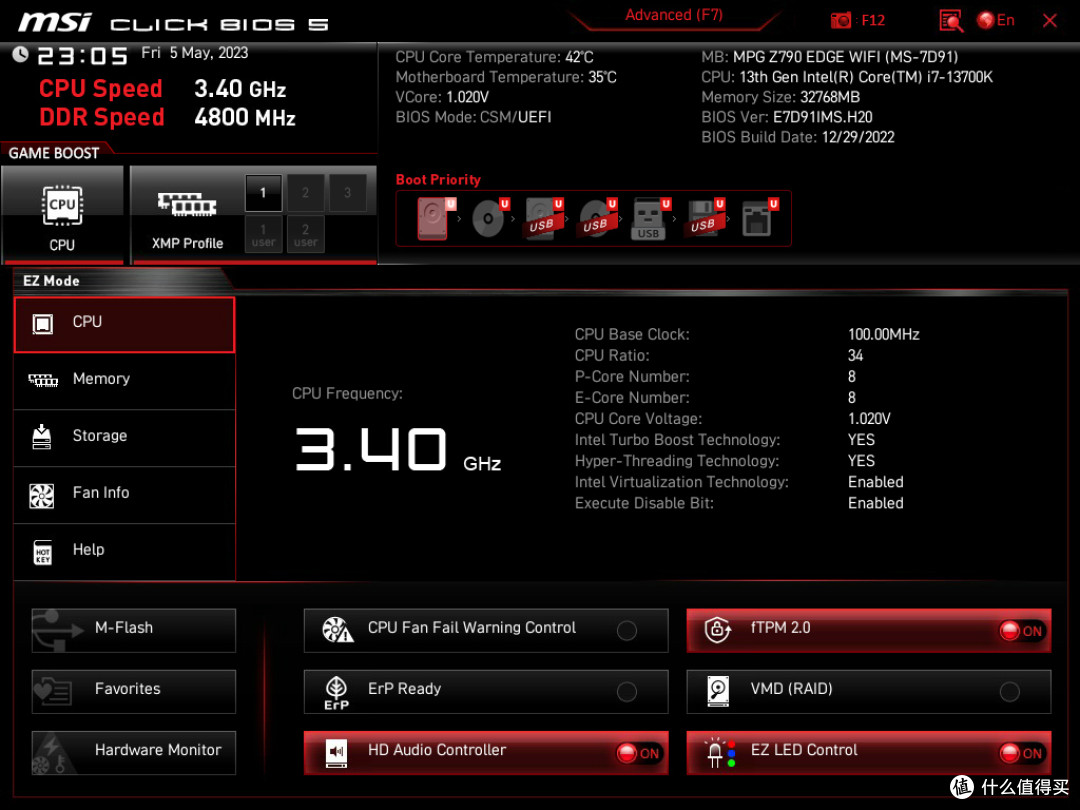The width and height of the screenshot is (1080, 810).
Task: Click the Boot Priority heading
Action: coord(438,180)
